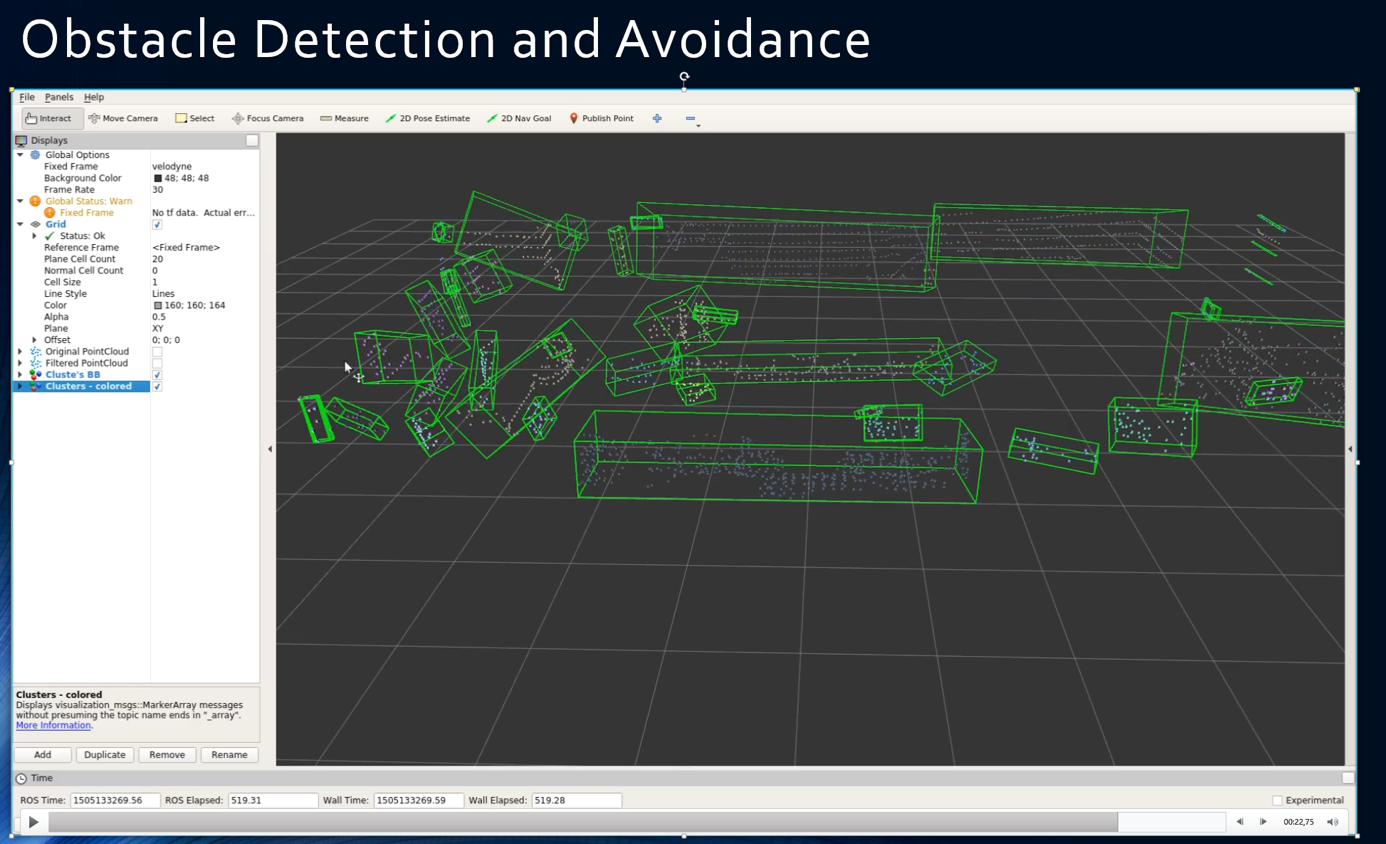Click the Background Color swatch
1386x844 pixels.
158,178
